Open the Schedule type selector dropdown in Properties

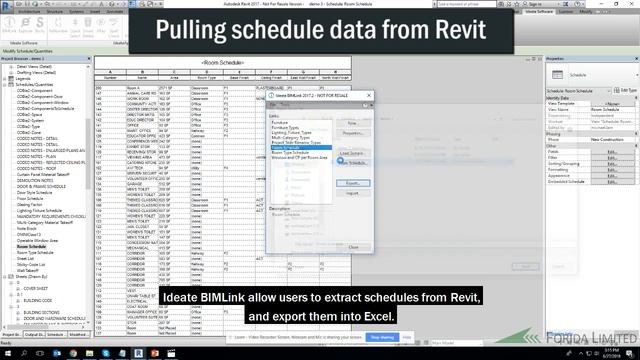tap(637, 75)
